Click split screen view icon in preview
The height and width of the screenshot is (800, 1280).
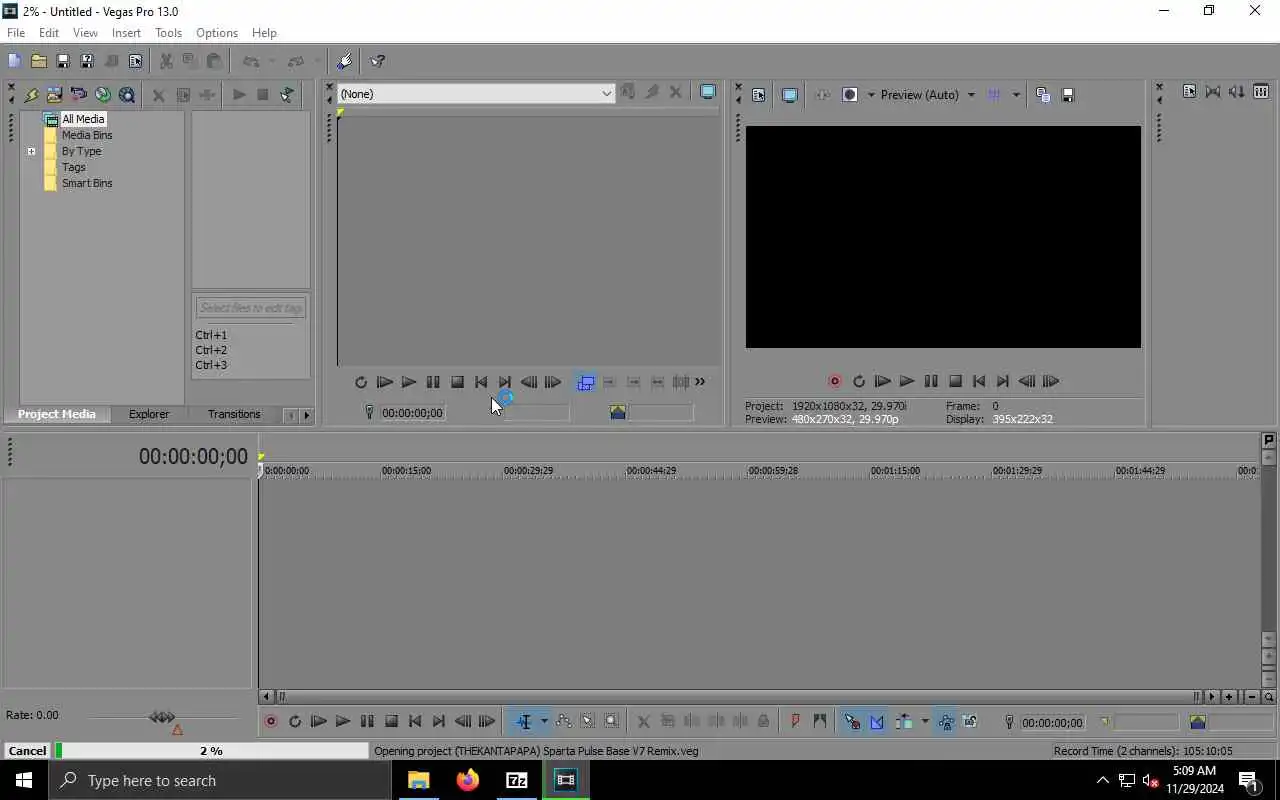(850, 95)
